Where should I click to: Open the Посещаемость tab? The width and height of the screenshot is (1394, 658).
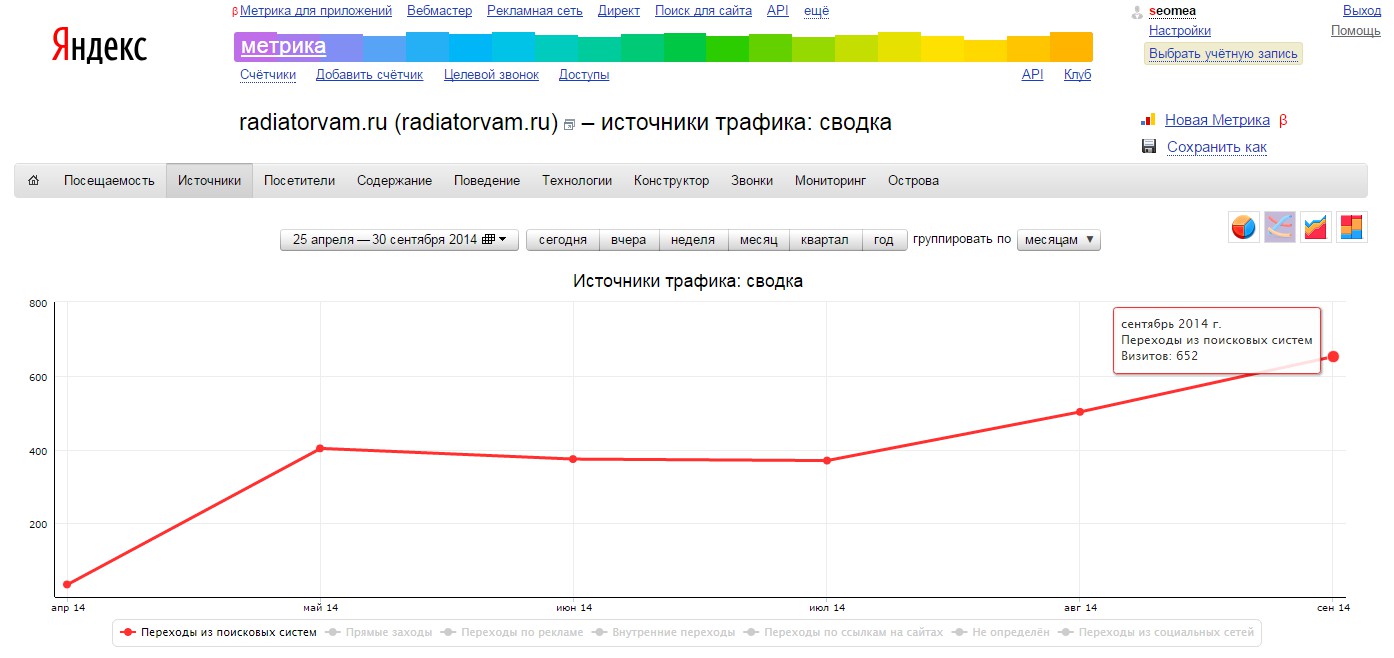click(109, 181)
